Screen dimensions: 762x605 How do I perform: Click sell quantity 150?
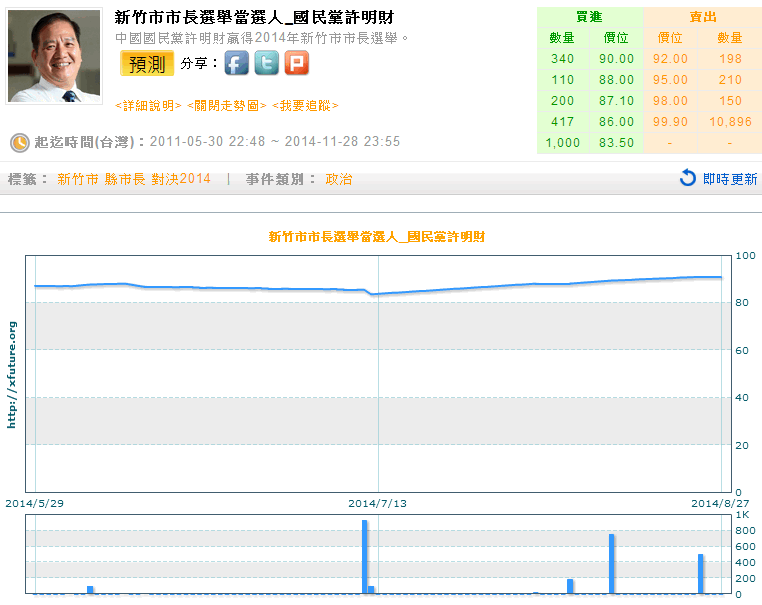pos(730,101)
